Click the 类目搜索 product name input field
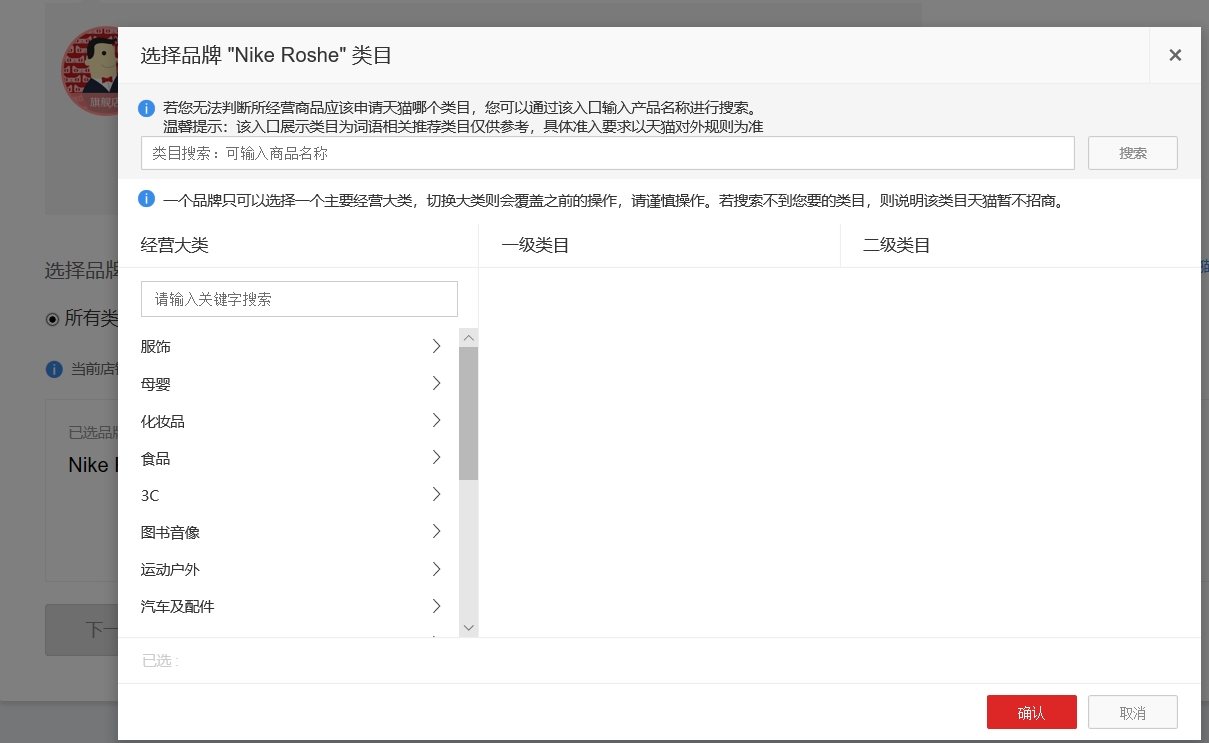The width and height of the screenshot is (1209, 743). coord(607,152)
